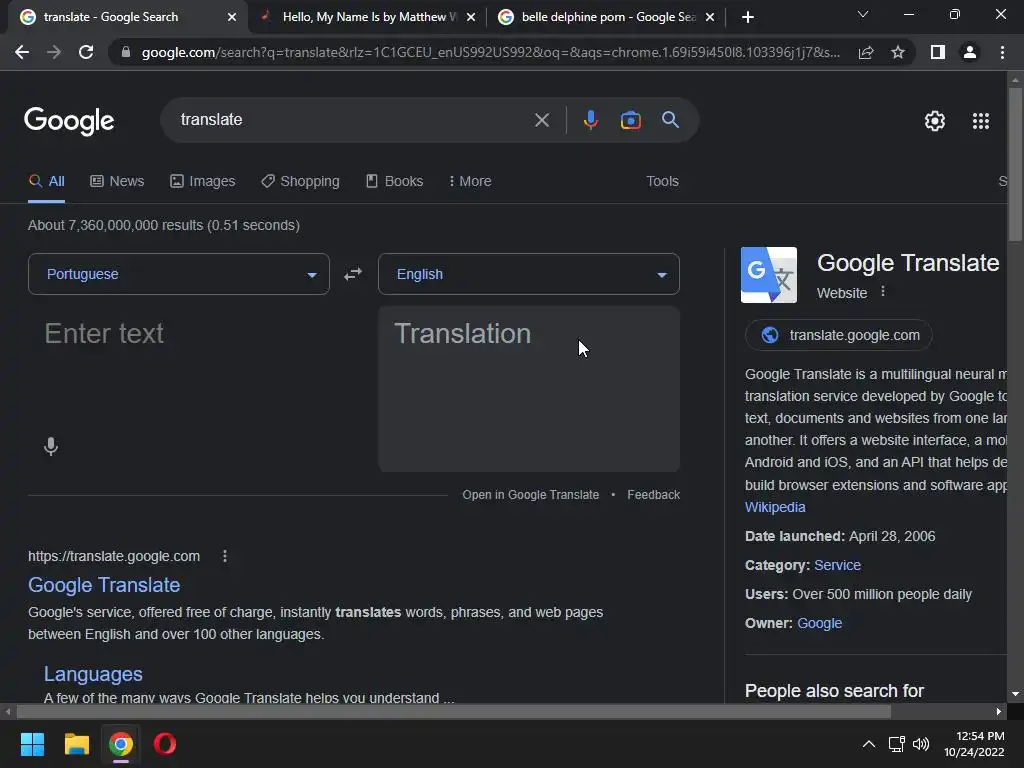Select the Books results tab

coord(394,181)
